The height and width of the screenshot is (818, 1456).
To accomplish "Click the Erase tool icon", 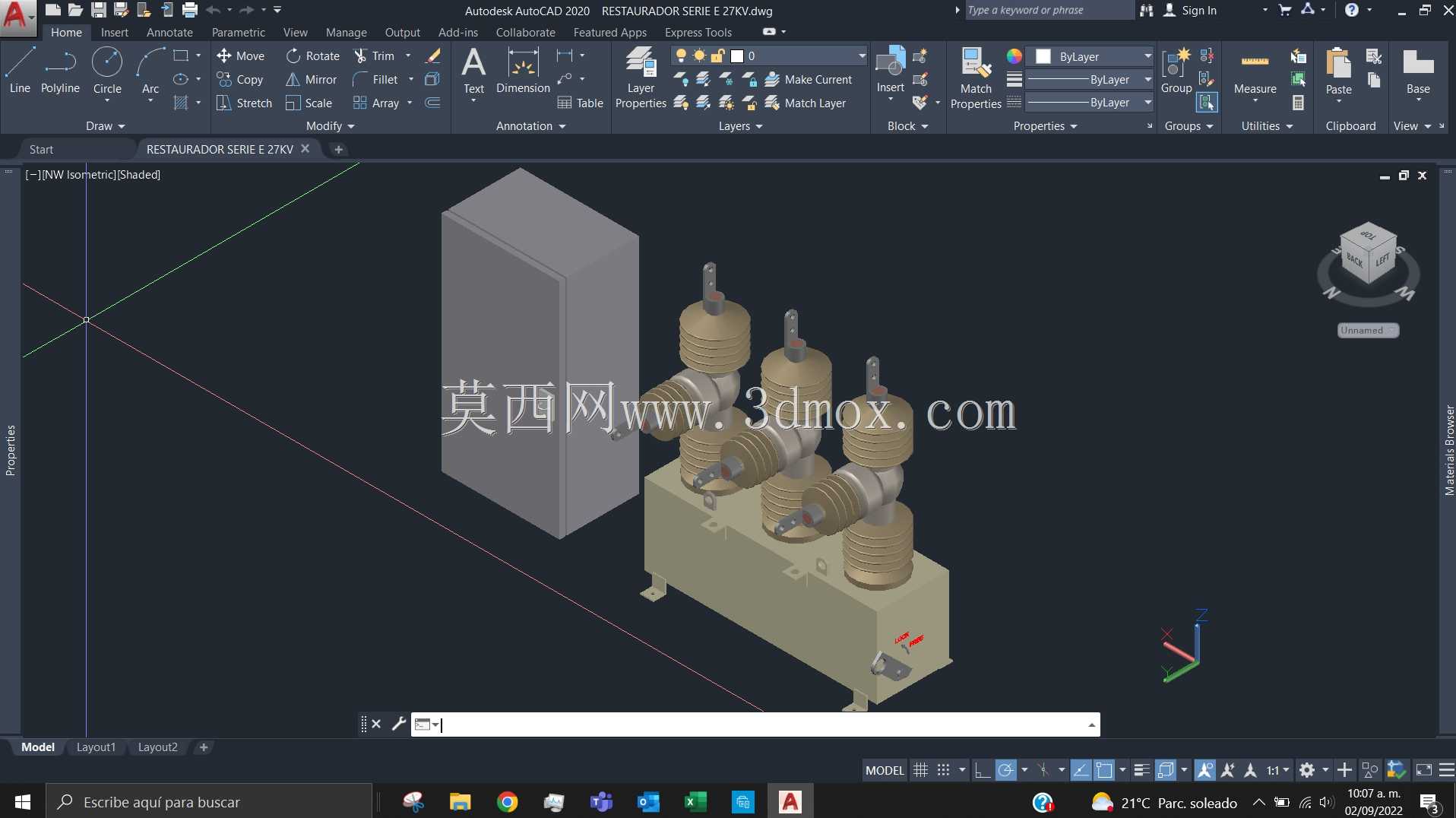I will 433,55.
